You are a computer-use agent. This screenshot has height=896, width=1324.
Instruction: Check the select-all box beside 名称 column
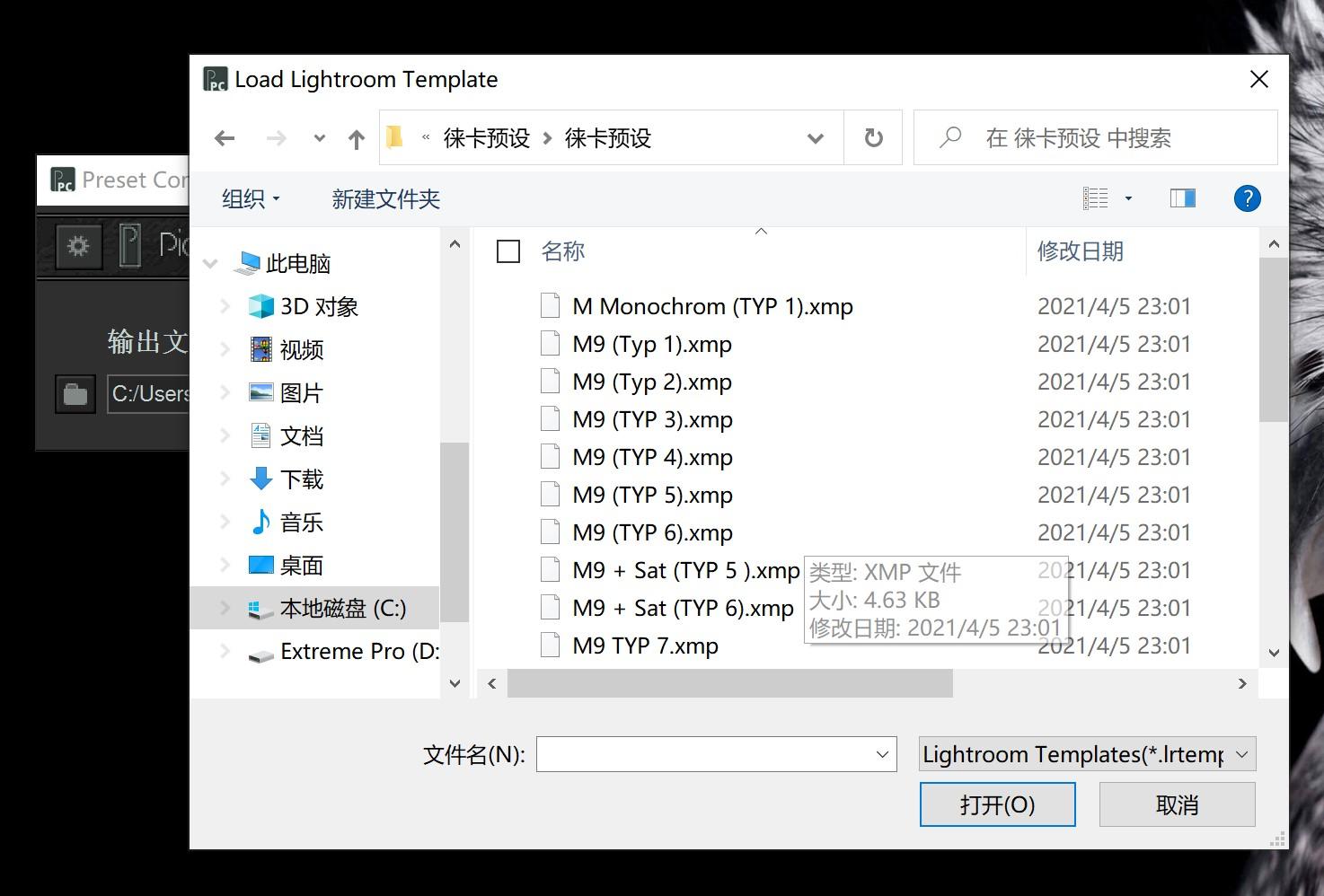click(508, 252)
